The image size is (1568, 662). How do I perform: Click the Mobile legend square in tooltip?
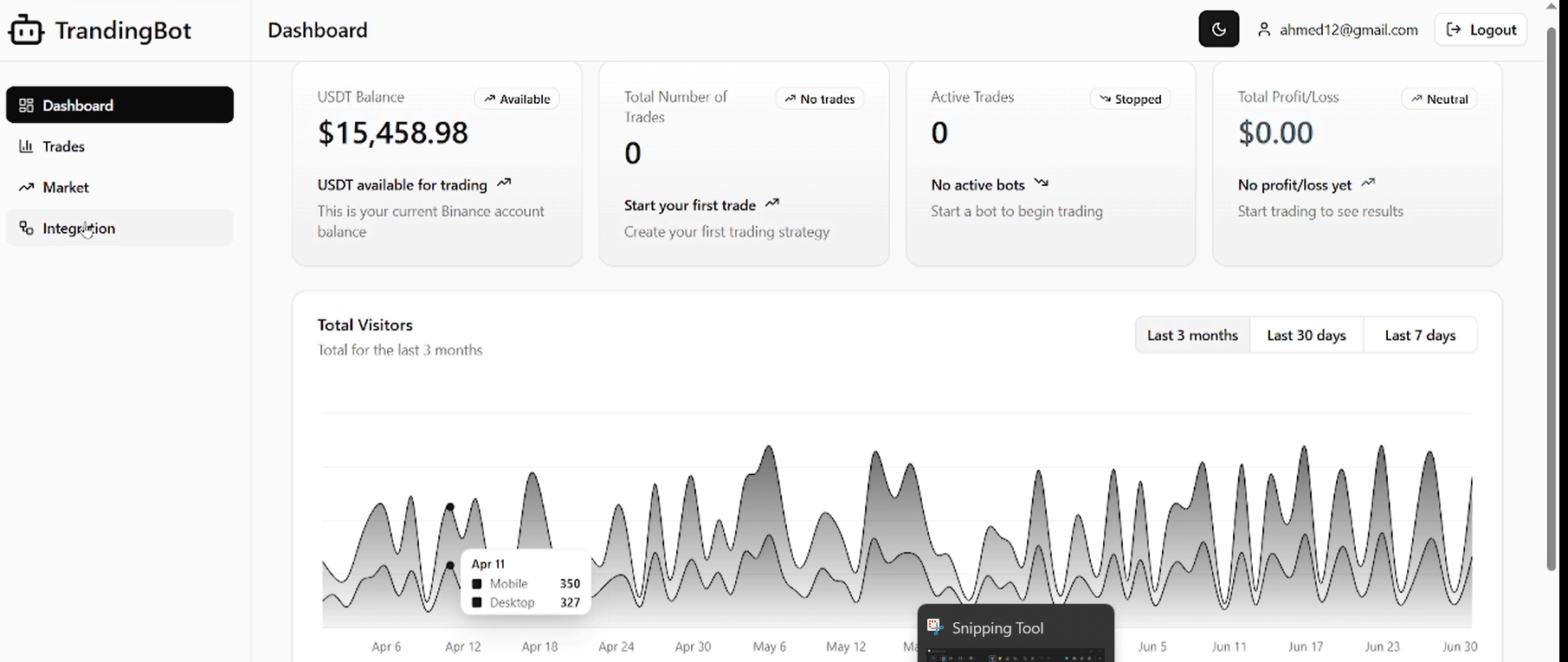[476, 584]
